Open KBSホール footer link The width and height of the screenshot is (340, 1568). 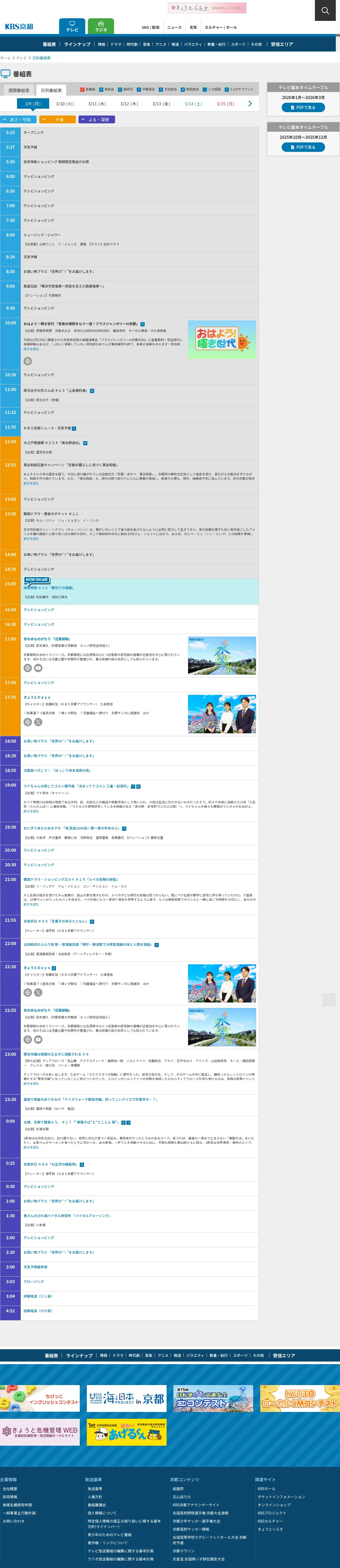[266, 1489]
